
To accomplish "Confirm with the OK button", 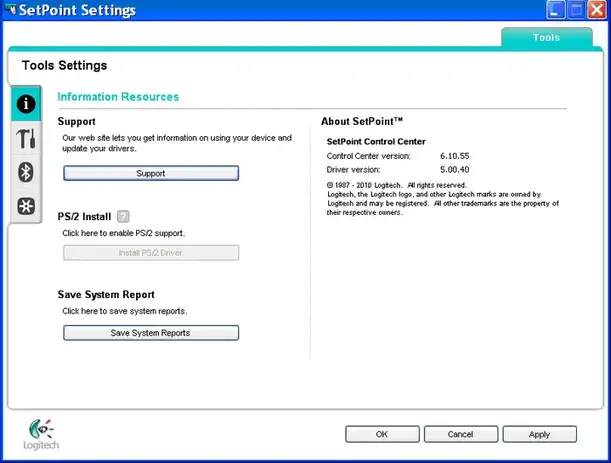I will (382, 434).
